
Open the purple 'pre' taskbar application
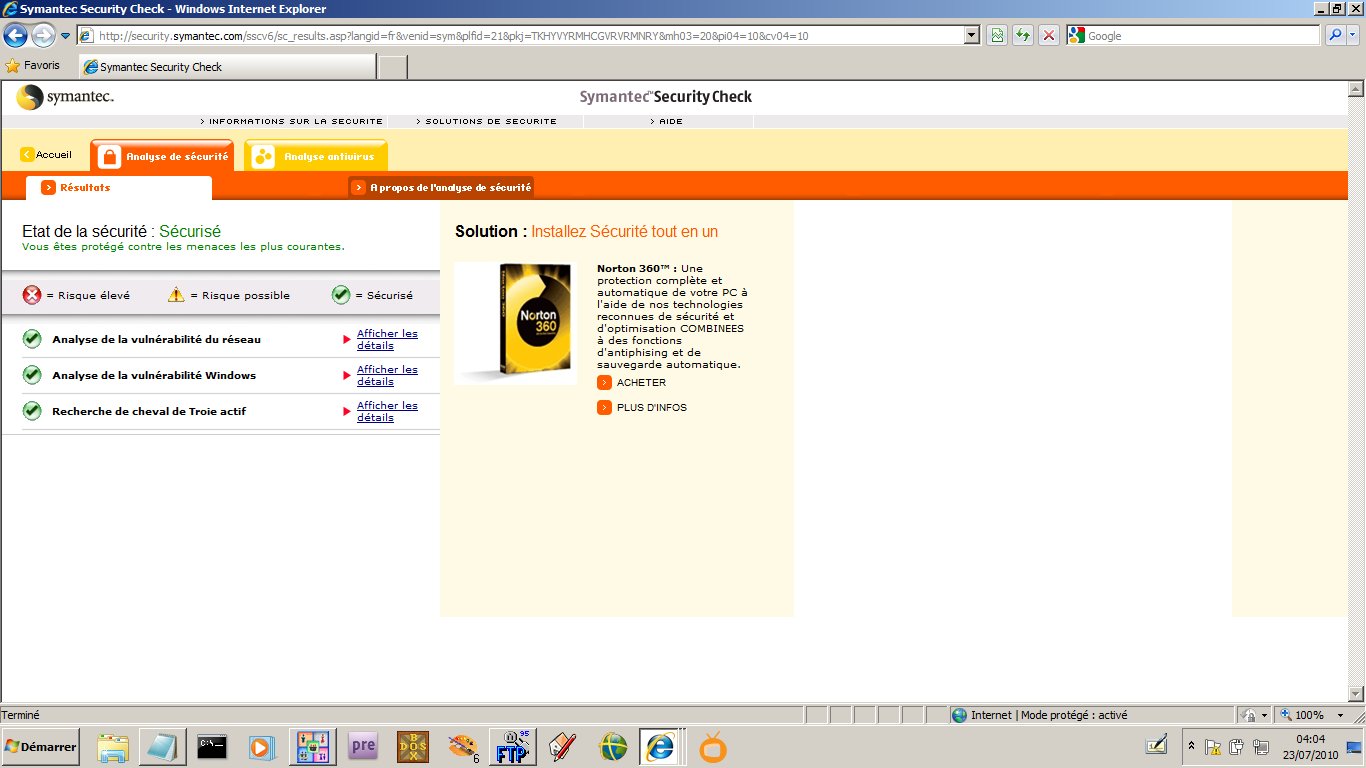(363, 747)
